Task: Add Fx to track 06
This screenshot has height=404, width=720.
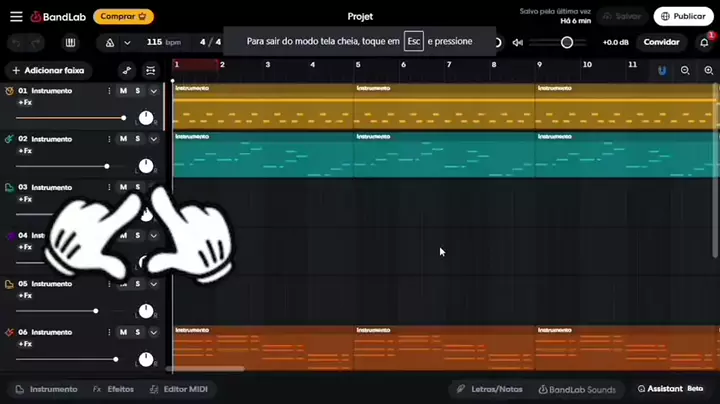Action: tap(25, 344)
